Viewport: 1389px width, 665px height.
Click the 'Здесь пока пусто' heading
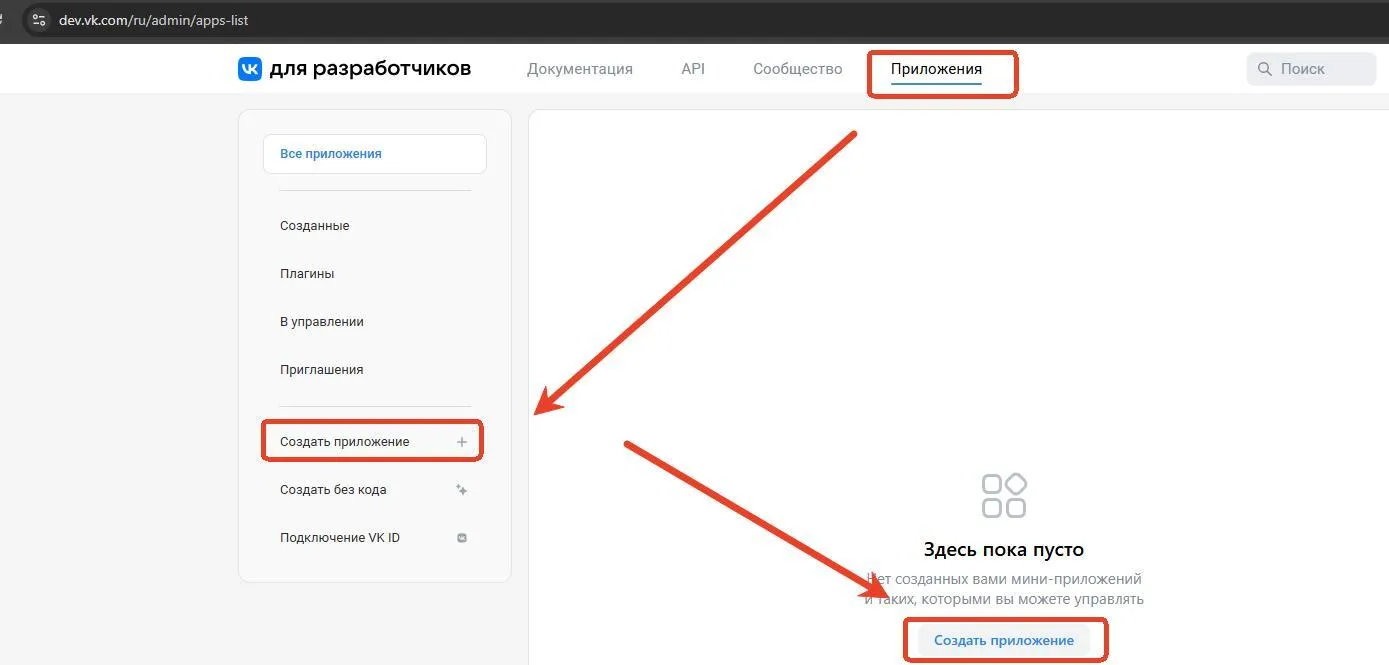[x=1004, y=550]
